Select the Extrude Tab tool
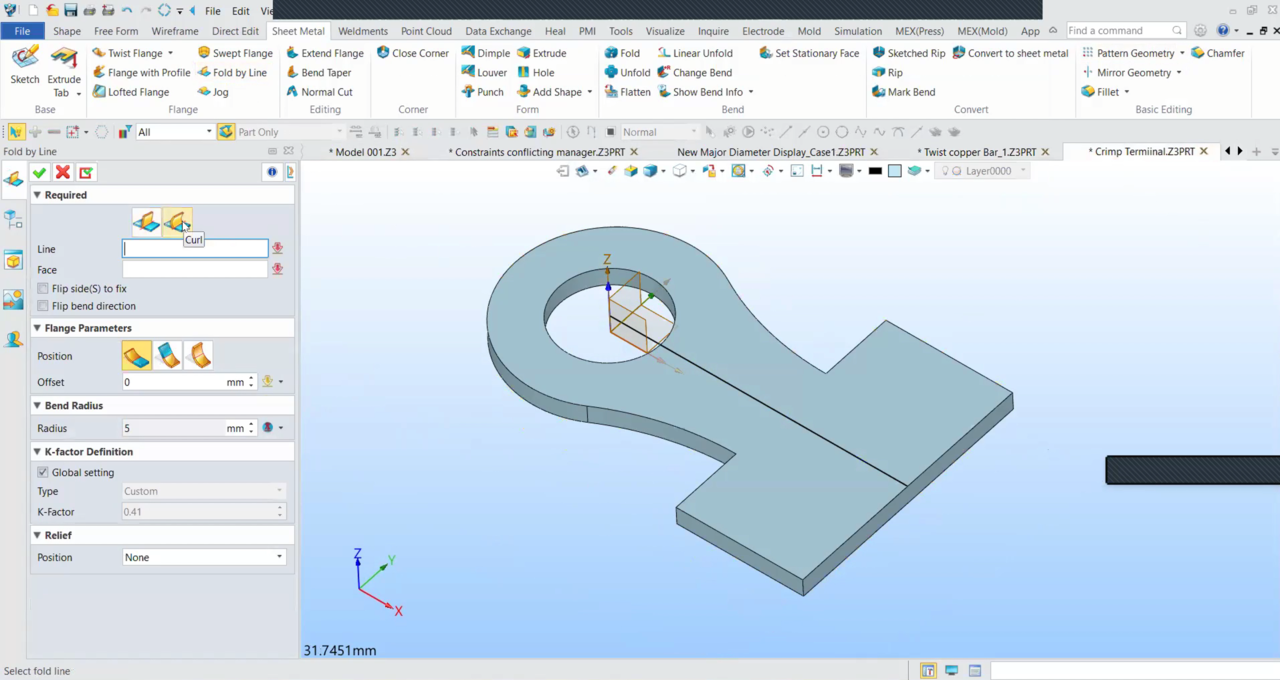This screenshot has height=680, width=1280. (x=64, y=70)
